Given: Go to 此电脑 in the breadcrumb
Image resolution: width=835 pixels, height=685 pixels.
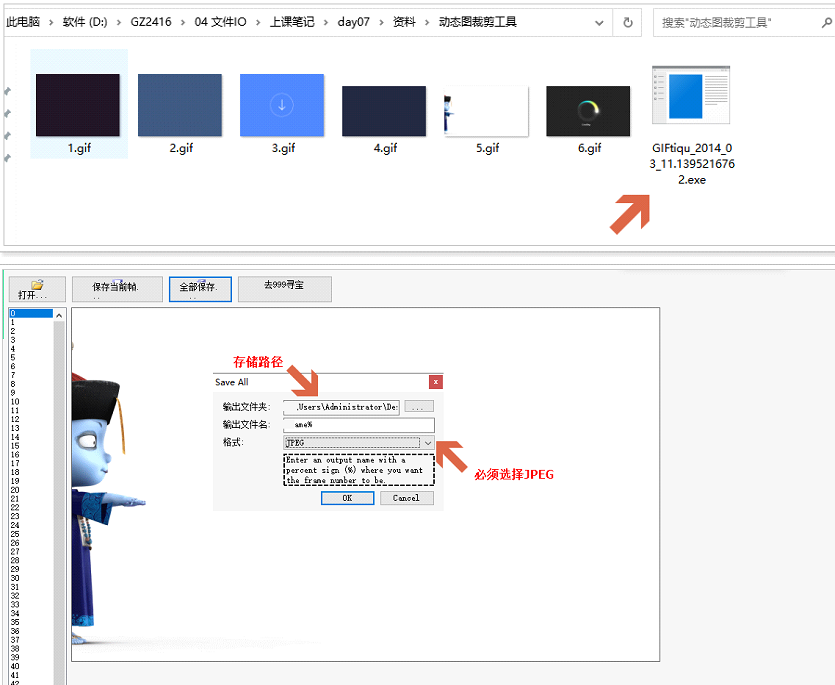Looking at the screenshot, I should pos(23,22).
